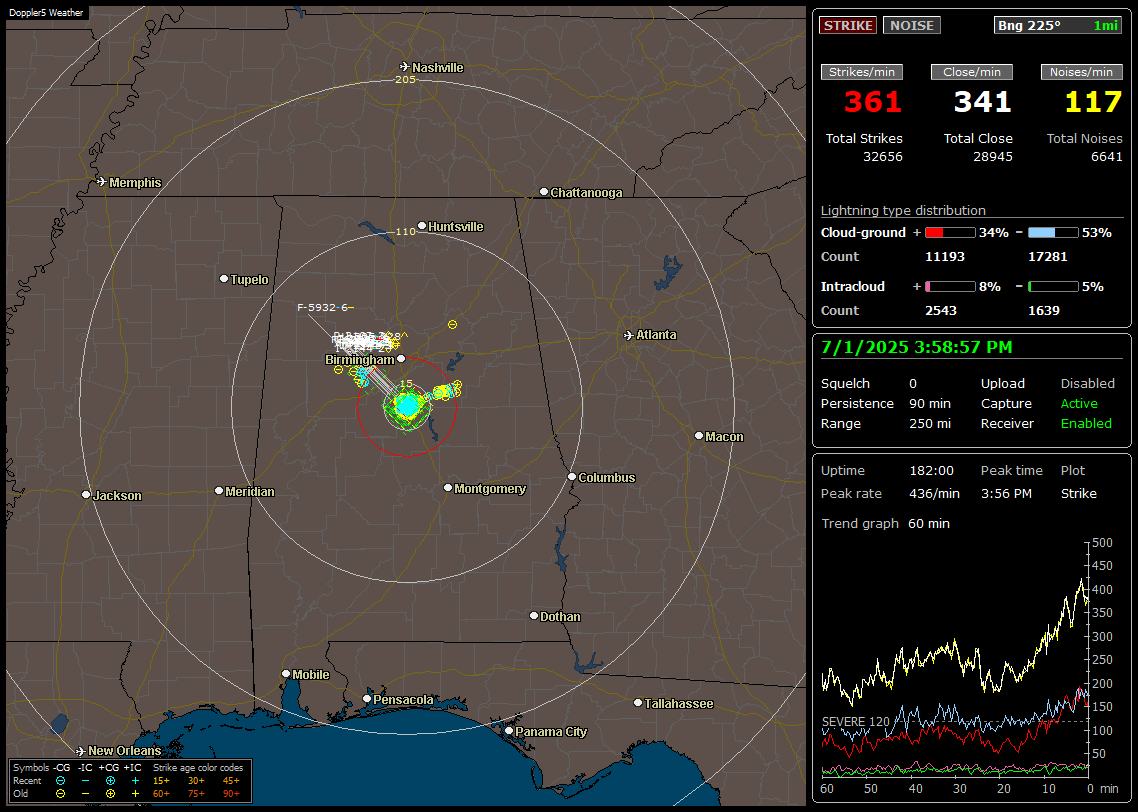Select the Huntsville city marker dot
1138x812 pixels.
(422, 226)
